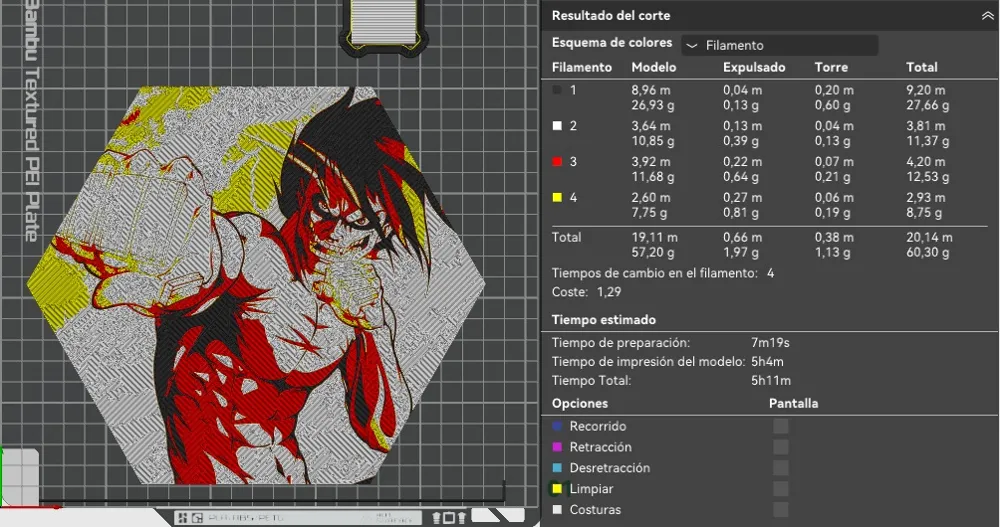This screenshot has height=527, width=1000.
Task: Click the "57,20 g" model total weight
Action: pos(653,253)
